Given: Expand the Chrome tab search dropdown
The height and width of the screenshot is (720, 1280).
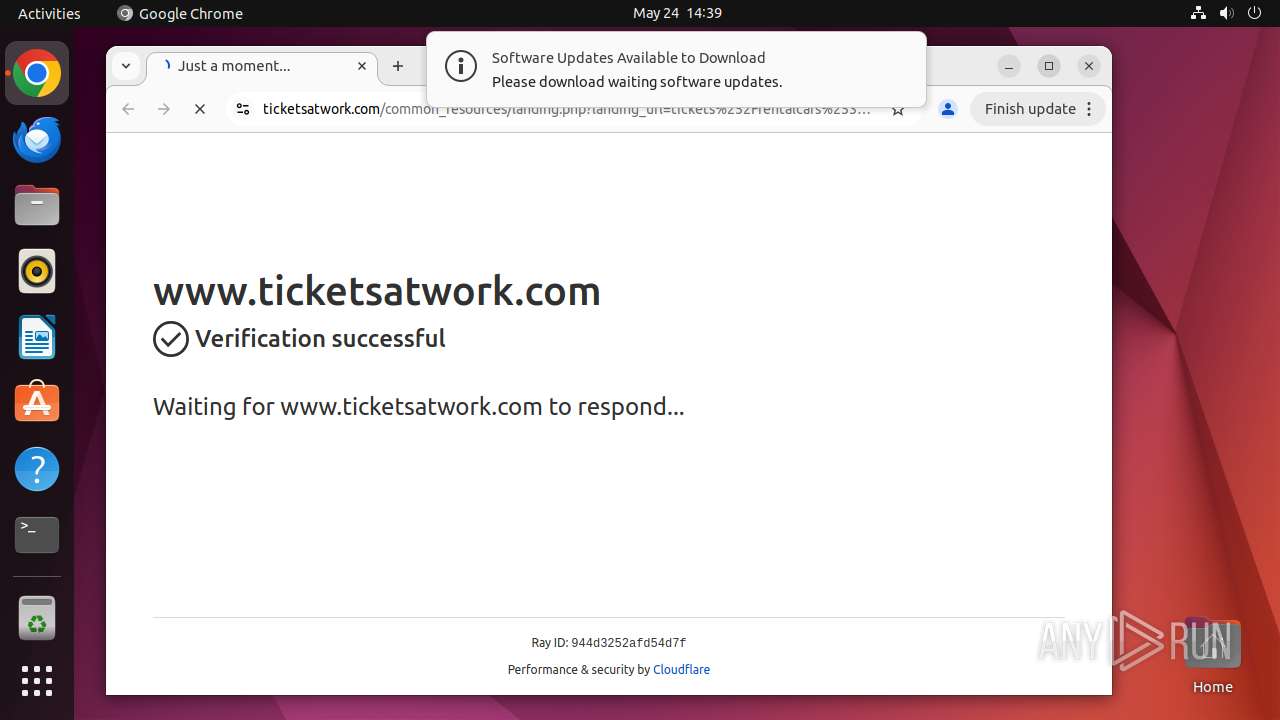Looking at the screenshot, I should tap(126, 66).
